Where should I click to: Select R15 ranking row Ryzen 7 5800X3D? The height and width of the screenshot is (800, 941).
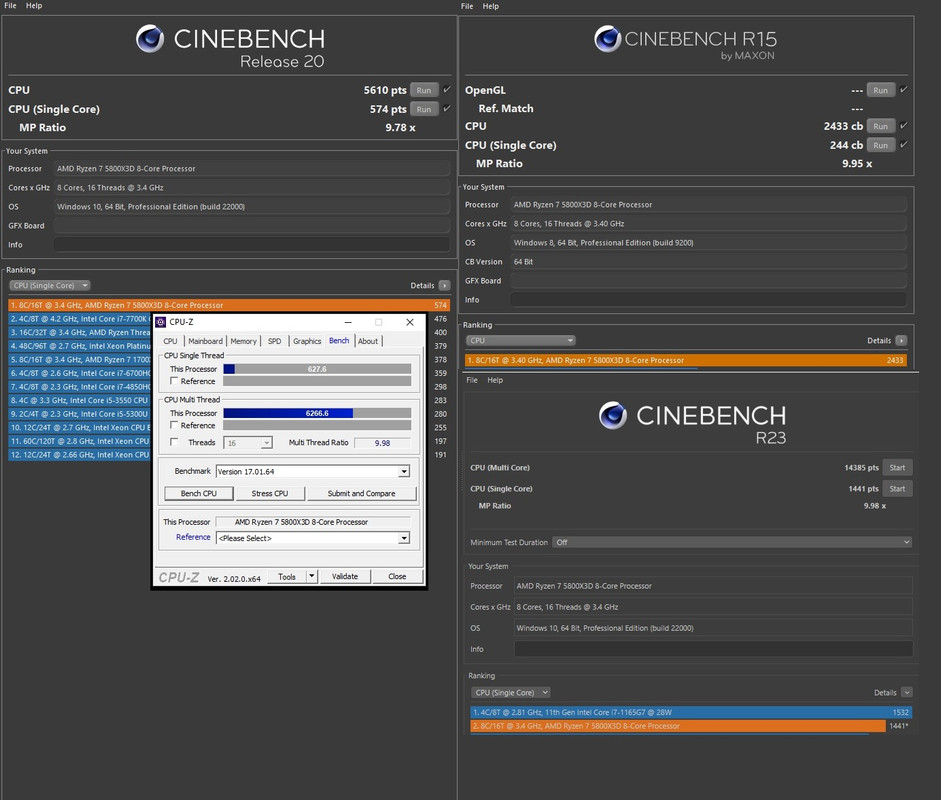pyautogui.click(x=686, y=360)
